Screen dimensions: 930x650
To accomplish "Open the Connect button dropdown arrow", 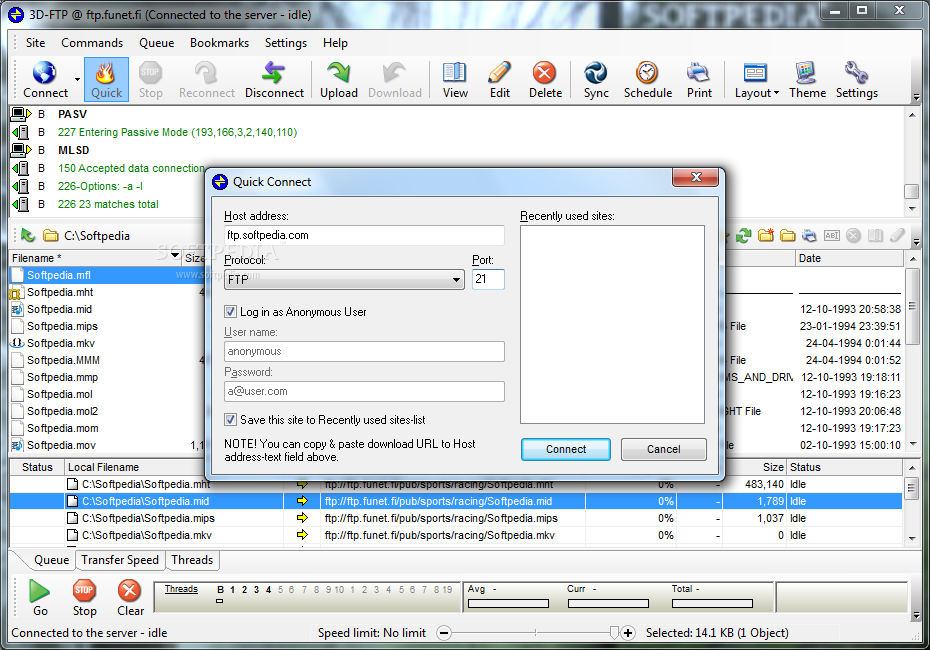I will pos(77,79).
